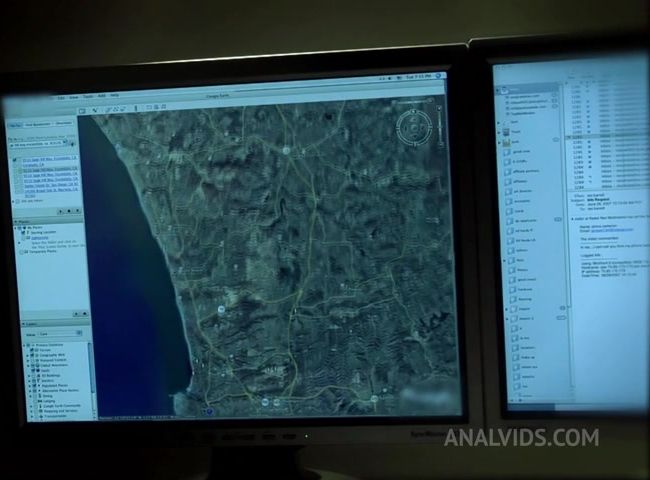Screen dimensions: 650x480
Task: Stop the search results tour
Action: pos(69,211)
